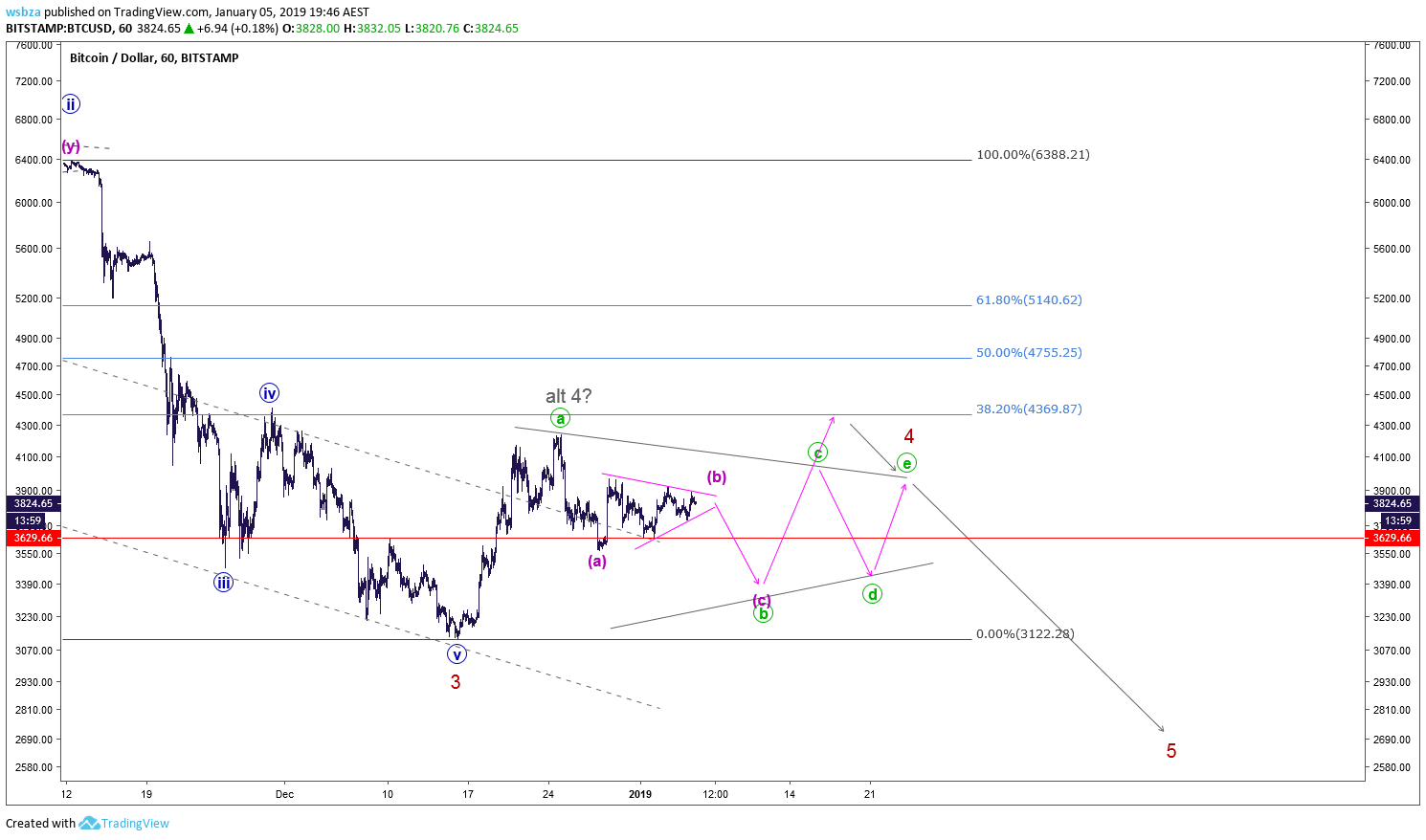Click the magenta (y) wave label
1426x840 pixels.
71,146
